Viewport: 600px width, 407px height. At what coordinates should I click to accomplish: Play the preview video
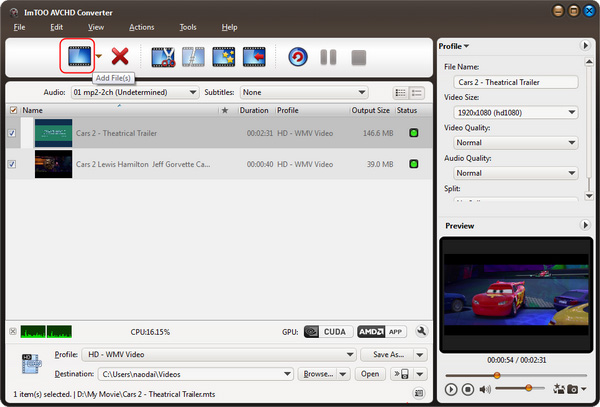[x=451, y=389]
